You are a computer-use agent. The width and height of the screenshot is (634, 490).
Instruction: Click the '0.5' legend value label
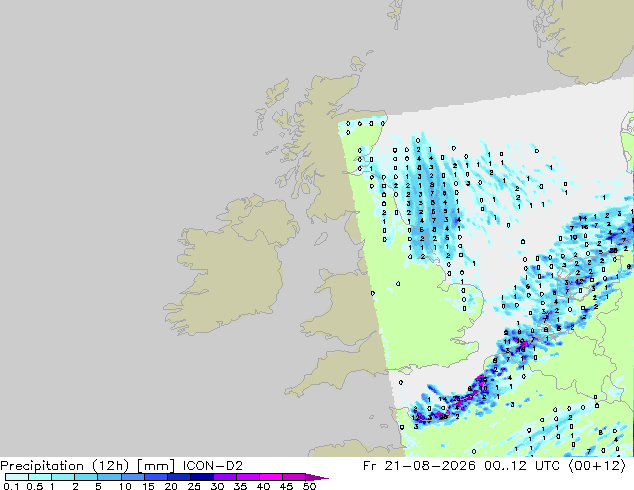(x=35, y=486)
